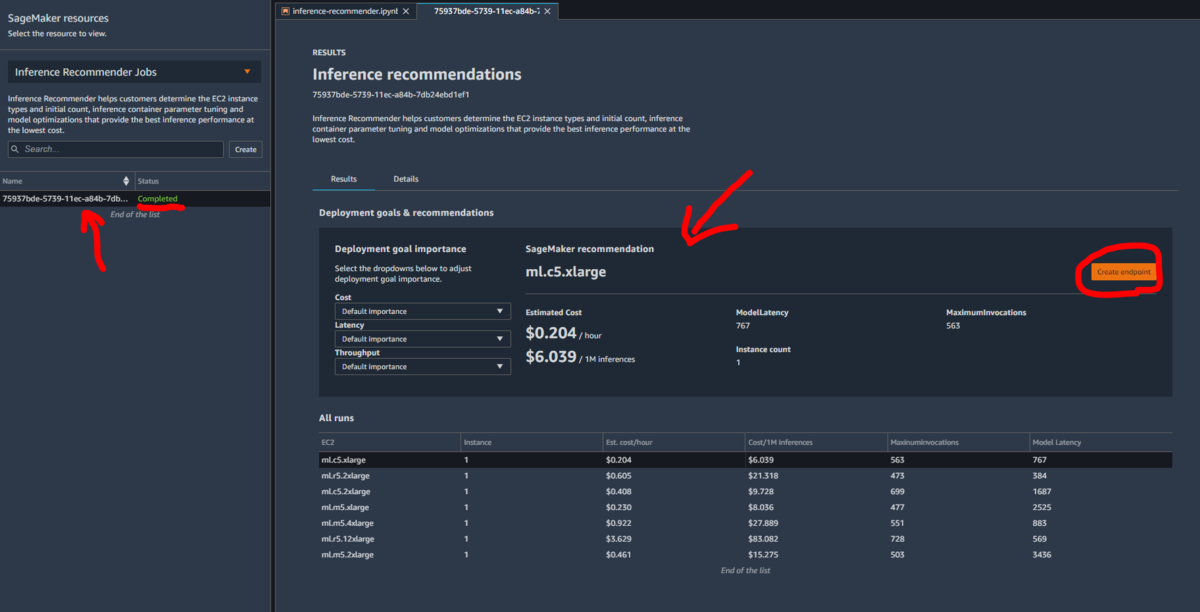The width and height of the screenshot is (1200, 612).
Task: Click the Inference recommendations page title
Action: (x=417, y=74)
